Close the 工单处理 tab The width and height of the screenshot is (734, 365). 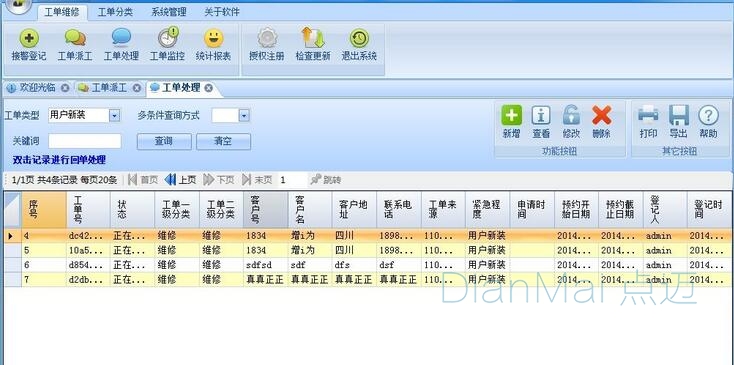point(209,88)
